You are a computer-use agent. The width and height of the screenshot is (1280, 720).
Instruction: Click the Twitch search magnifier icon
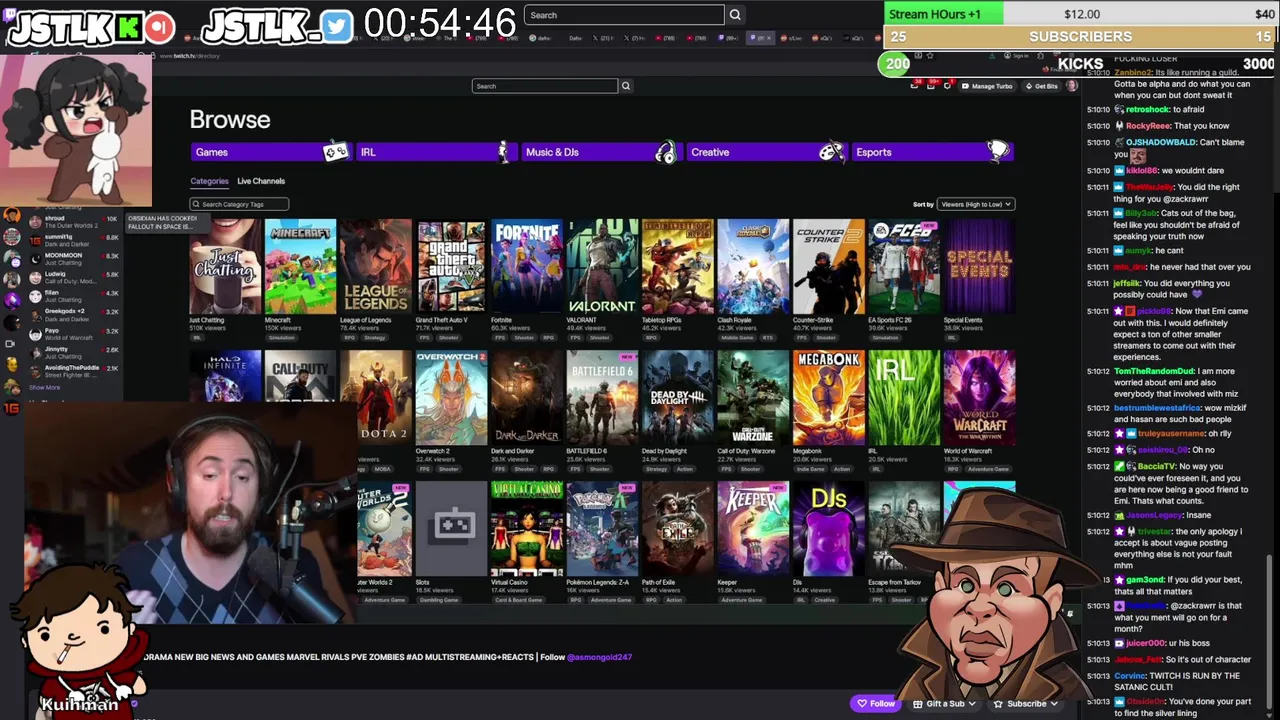[x=626, y=86]
